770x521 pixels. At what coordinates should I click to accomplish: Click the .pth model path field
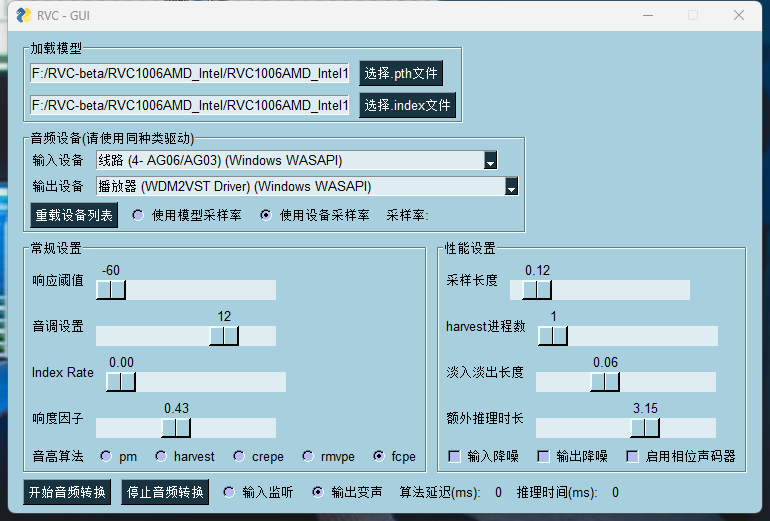point(190,73)
